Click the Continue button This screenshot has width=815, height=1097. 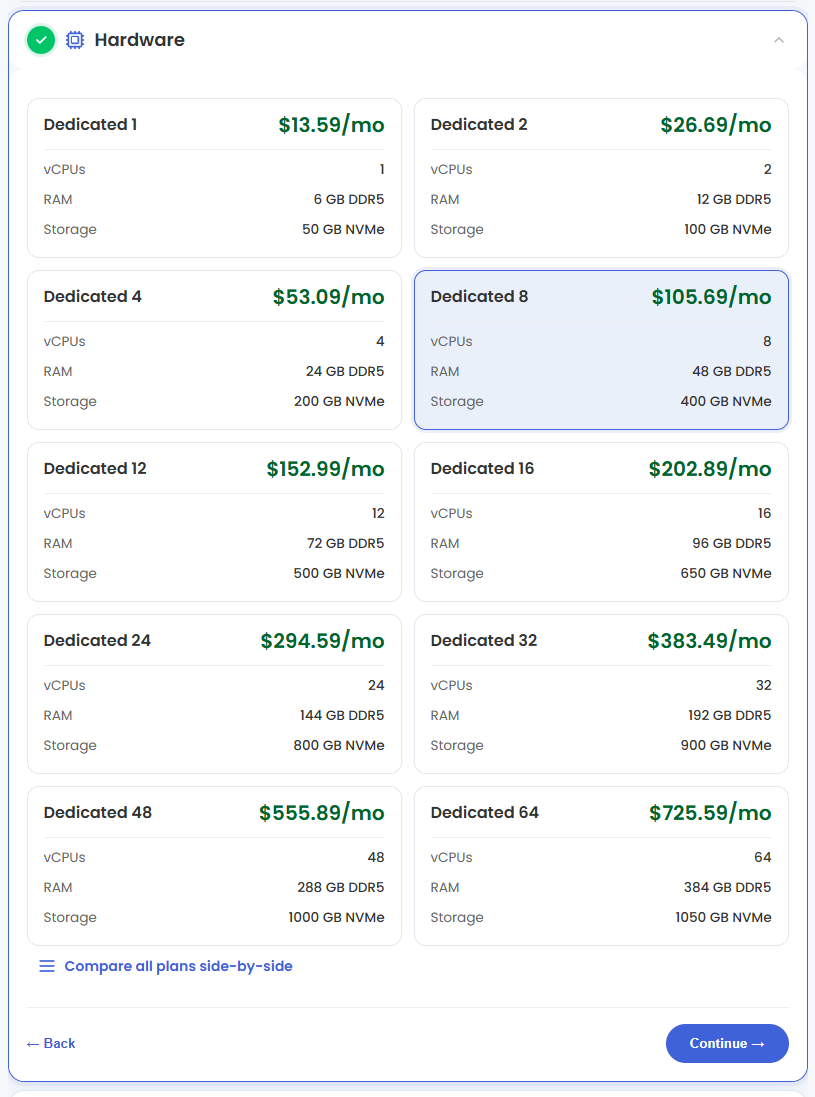click(727, 1043)
